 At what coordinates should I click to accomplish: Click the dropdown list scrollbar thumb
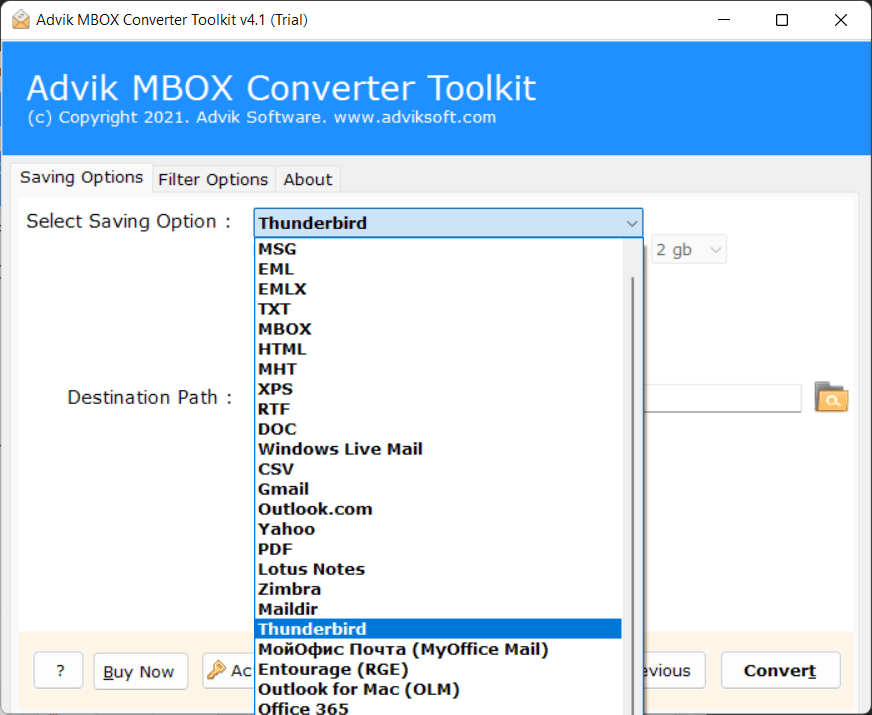click(633, 495)
